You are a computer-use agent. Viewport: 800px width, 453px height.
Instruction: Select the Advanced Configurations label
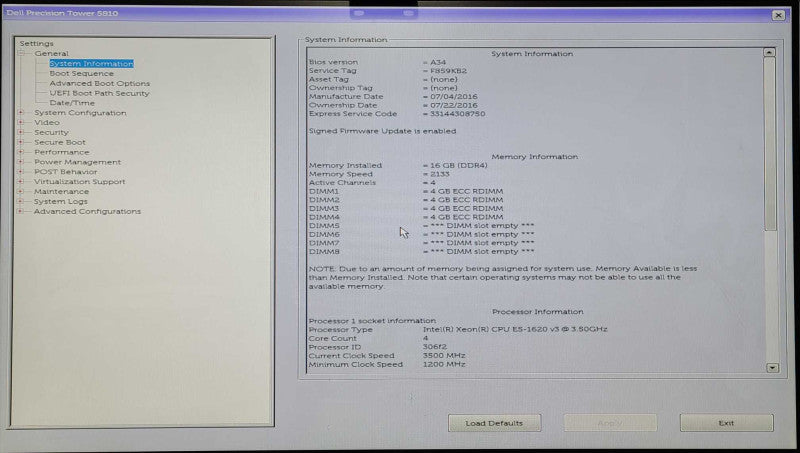pos(87,211)
